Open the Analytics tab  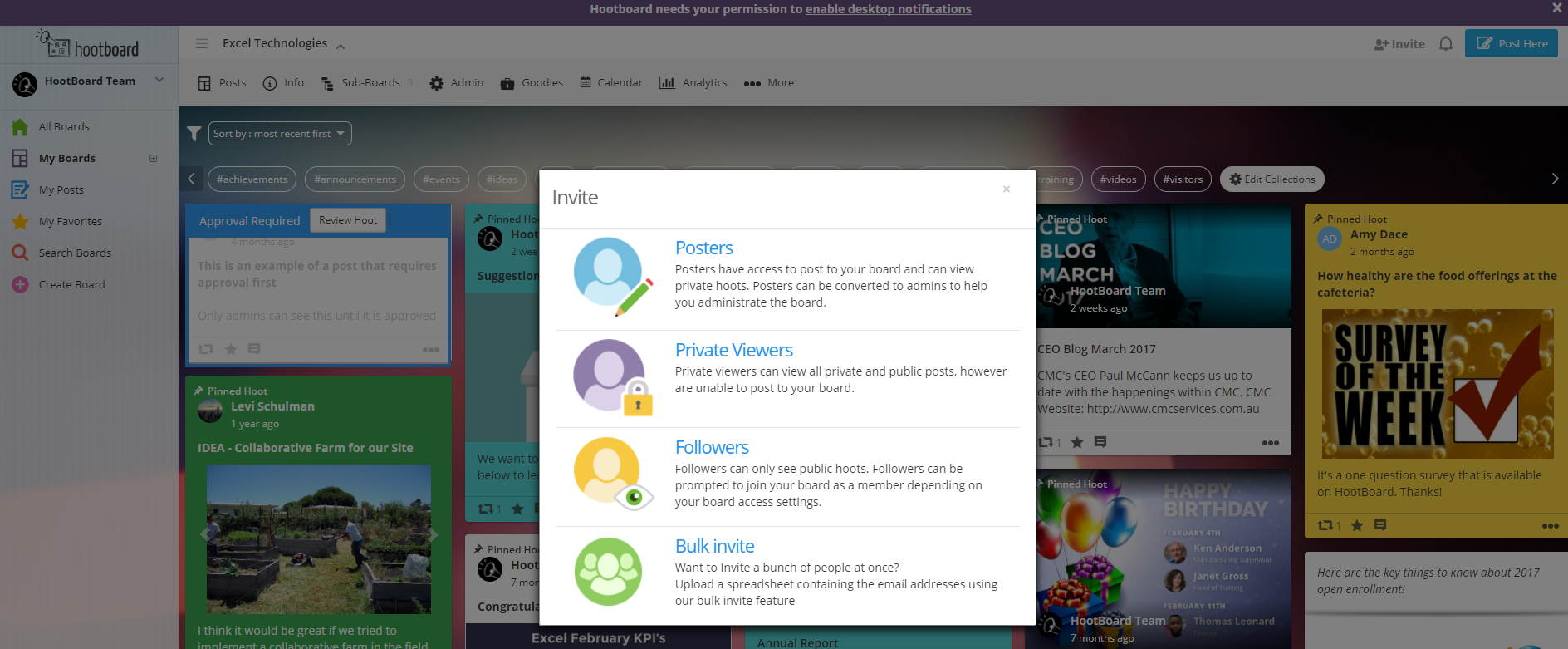pos(693,83)
